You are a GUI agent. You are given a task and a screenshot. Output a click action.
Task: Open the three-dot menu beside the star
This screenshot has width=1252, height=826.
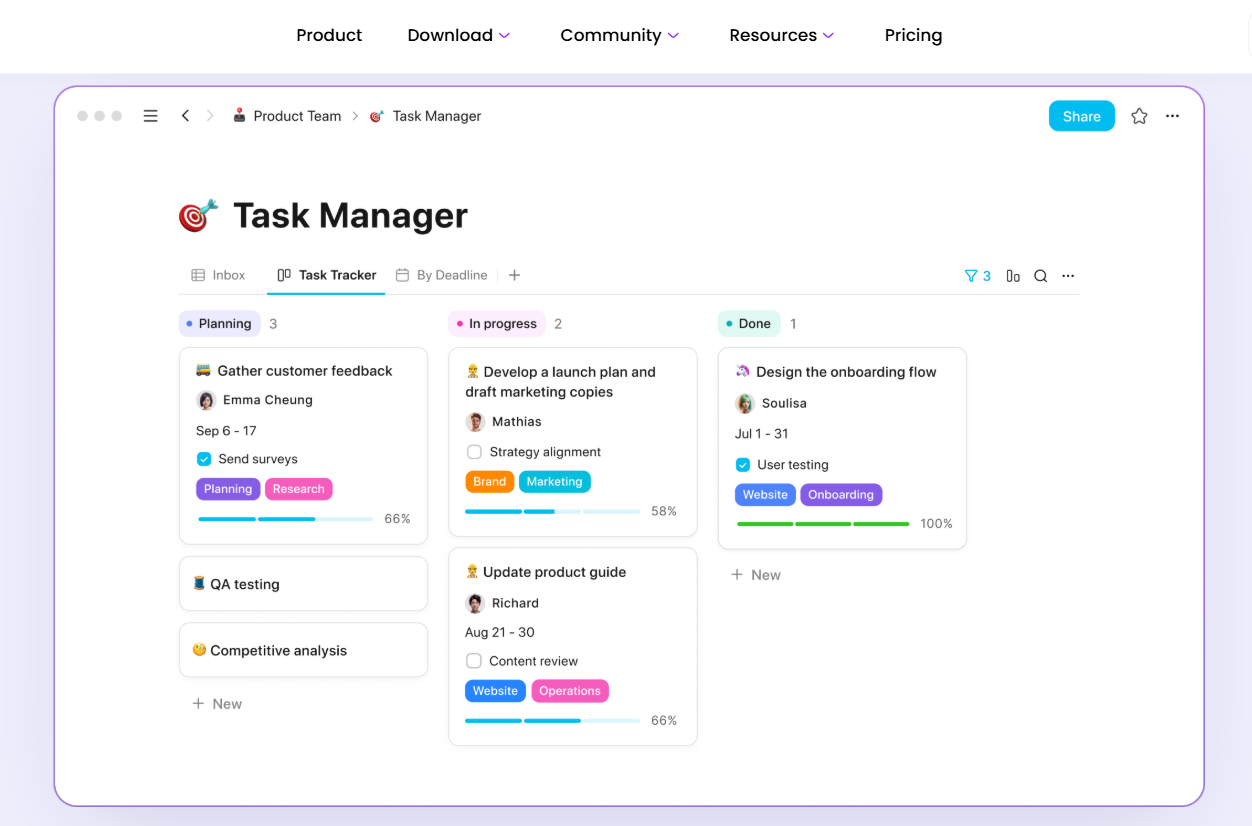point(1173,116)
